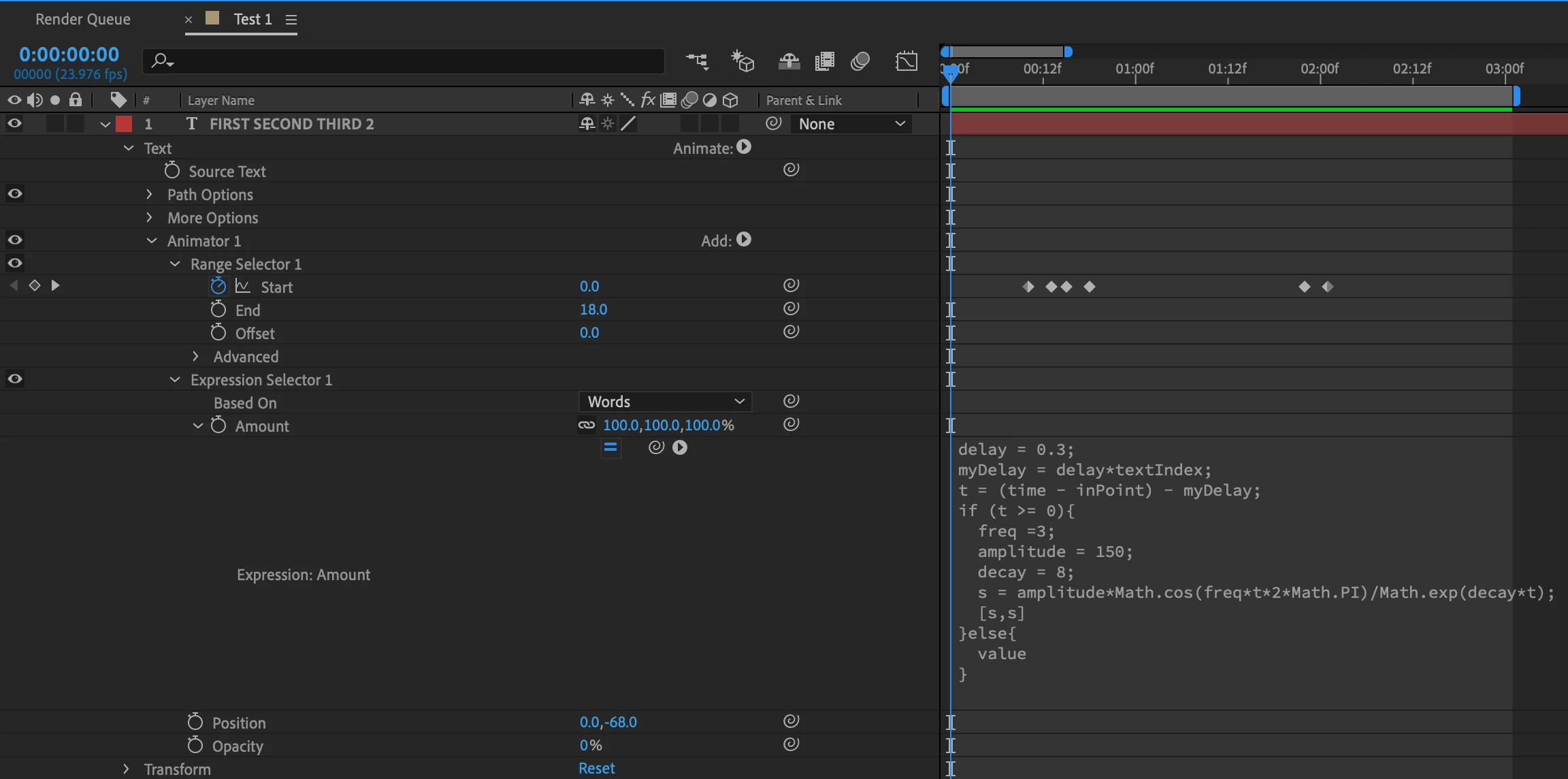This screenshot has height=779, width=1568.
Task: Open the Based On Words dropdown
Action: (665, 402)
